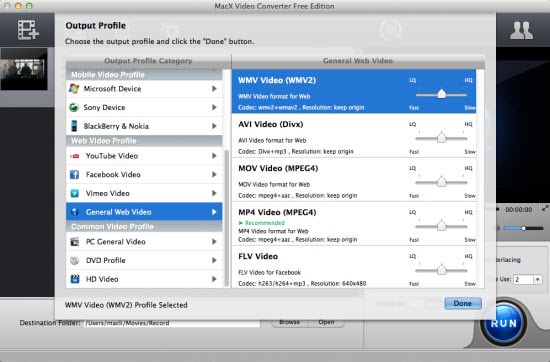Screen dimensions: 550x362
Task: Click the RUN button
Action: click(x=503, y=323)
